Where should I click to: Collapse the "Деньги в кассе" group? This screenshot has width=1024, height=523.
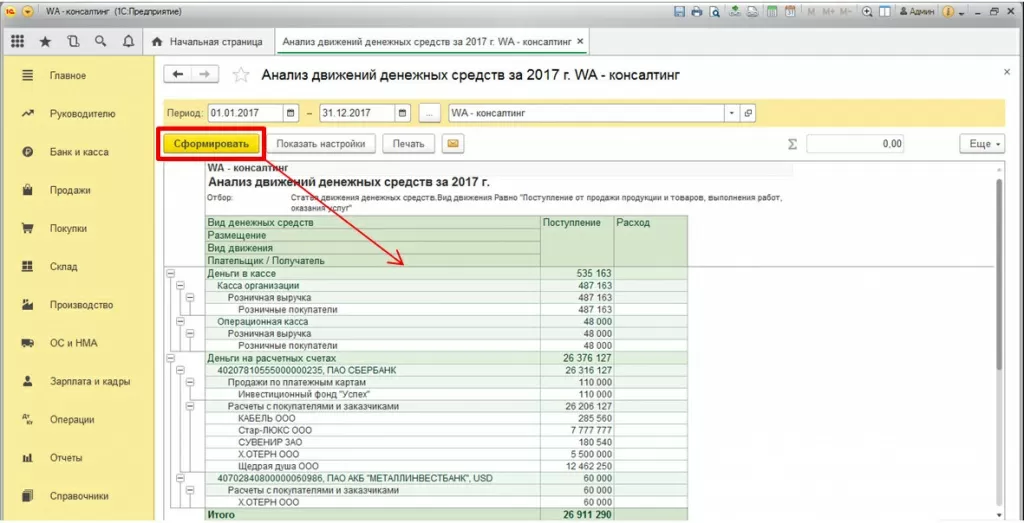click(x=170, y=273)
